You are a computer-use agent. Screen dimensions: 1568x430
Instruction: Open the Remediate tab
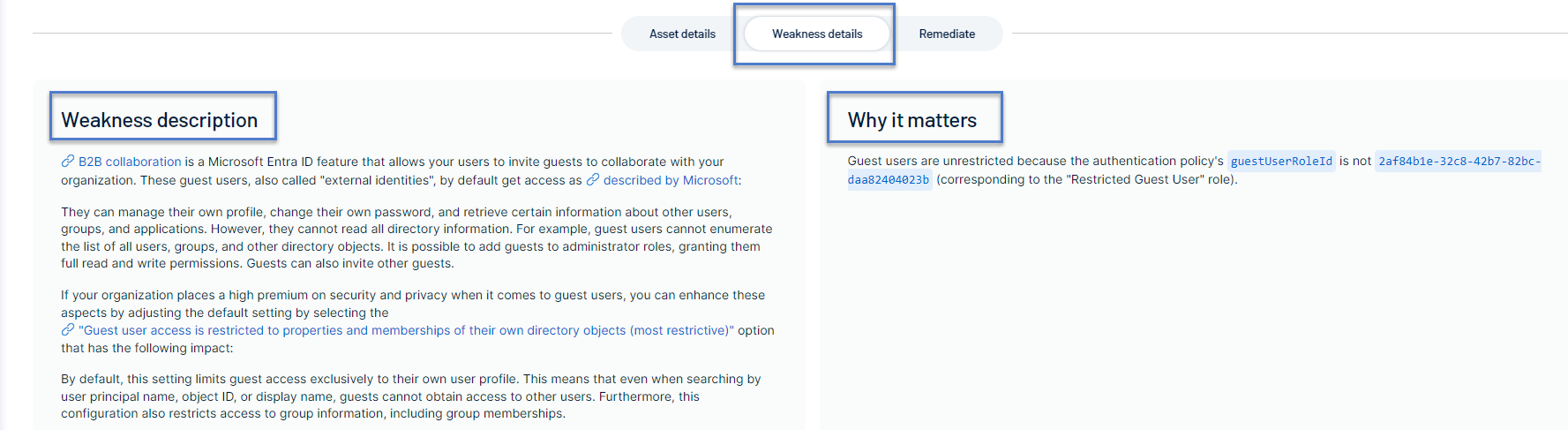pos(947,34)
